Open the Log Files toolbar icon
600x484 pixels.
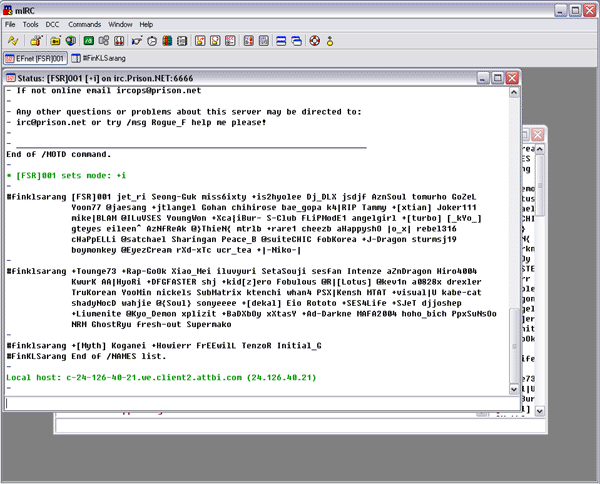[x=264, y=41]
